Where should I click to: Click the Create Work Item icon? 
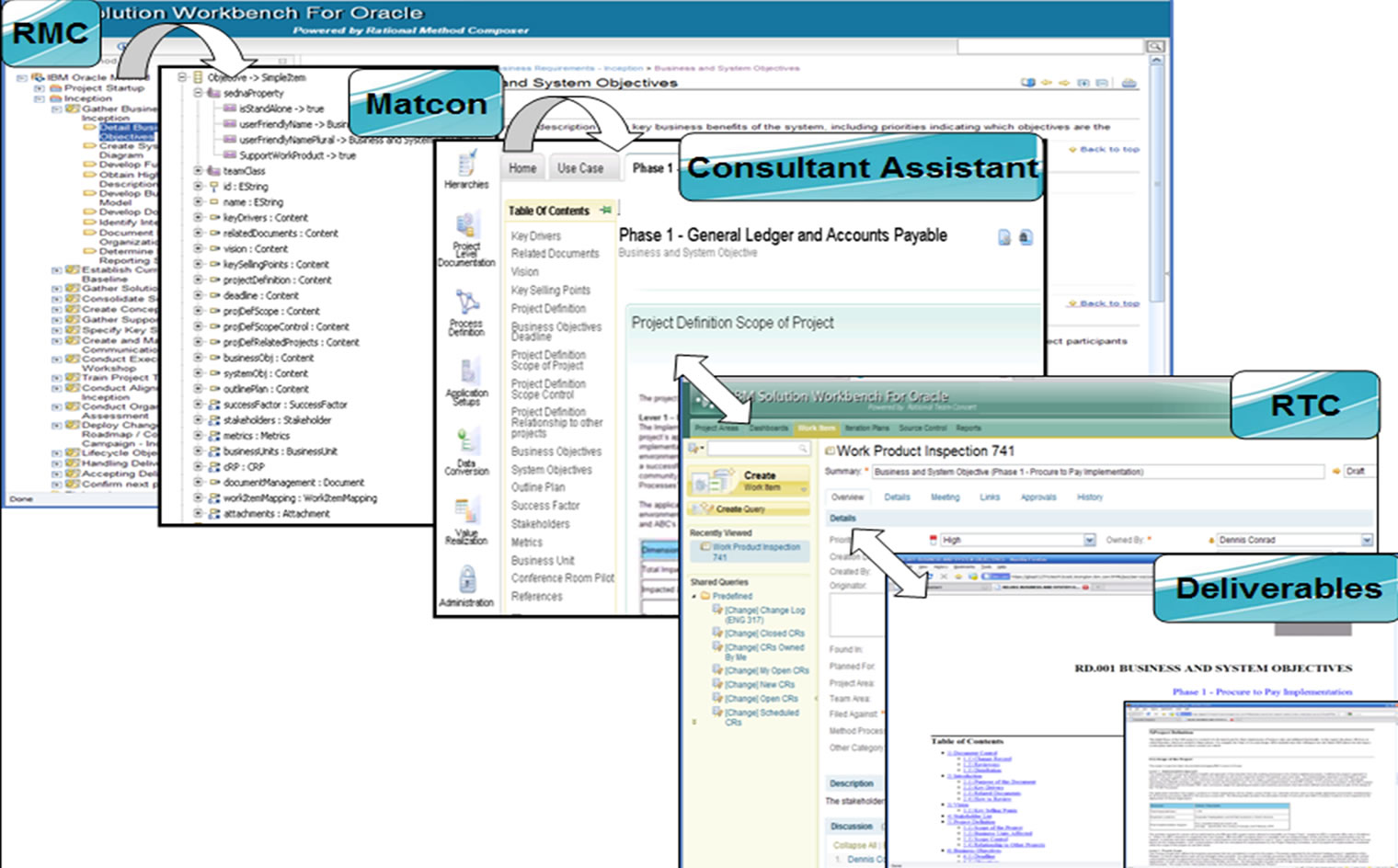[x=711, y=481]
